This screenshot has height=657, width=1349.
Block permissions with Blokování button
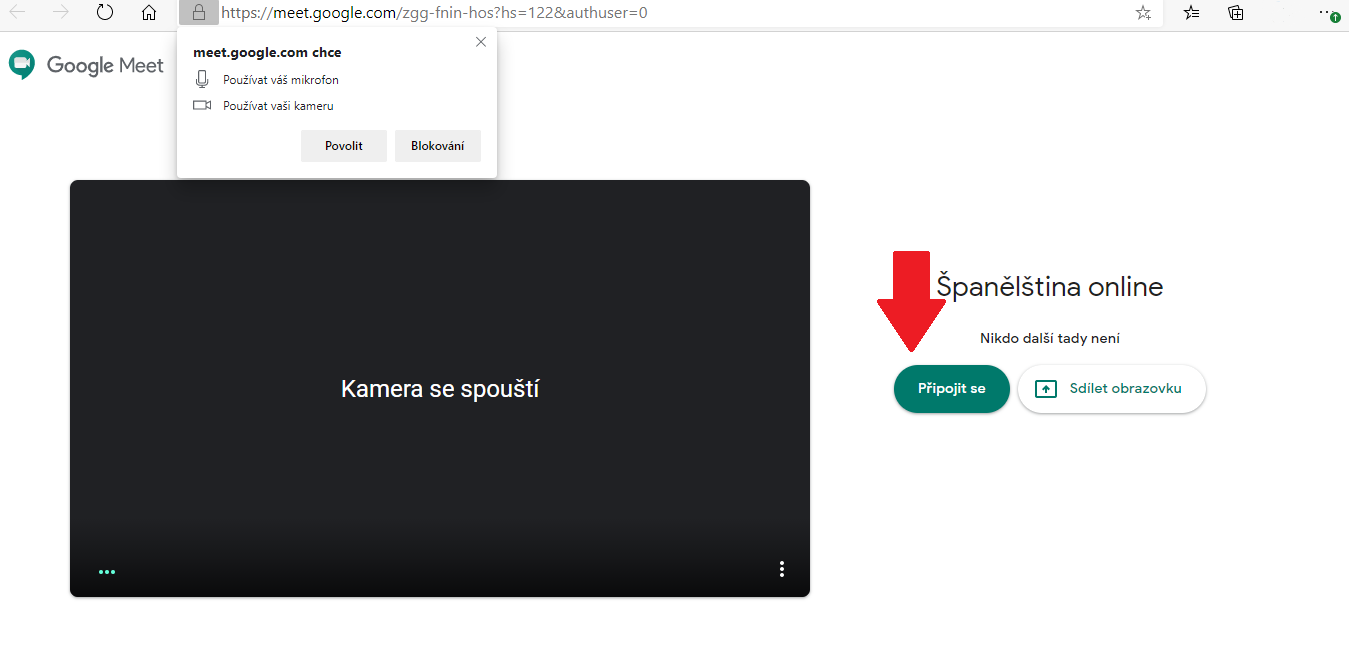tap(437, 146)
